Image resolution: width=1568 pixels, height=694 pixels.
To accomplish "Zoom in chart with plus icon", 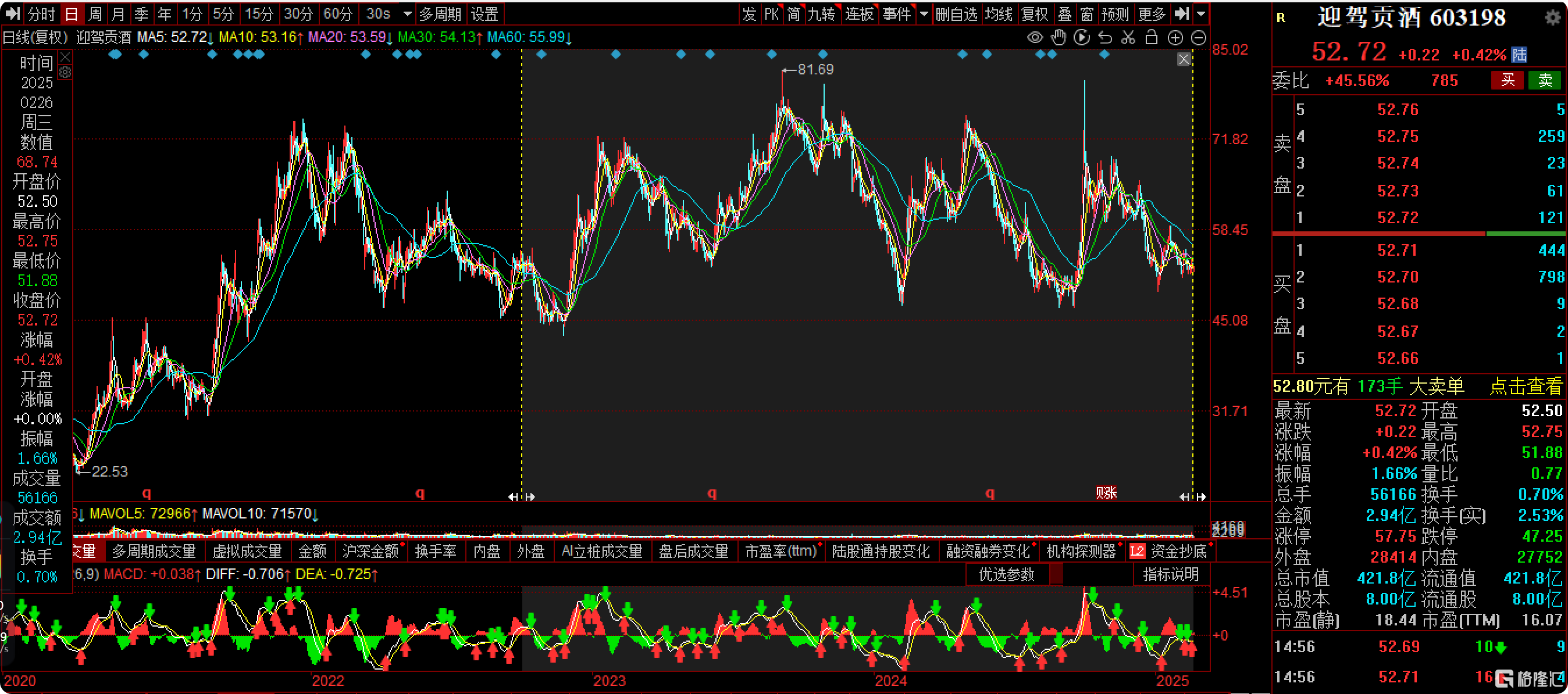I will tap(1175, 38).
